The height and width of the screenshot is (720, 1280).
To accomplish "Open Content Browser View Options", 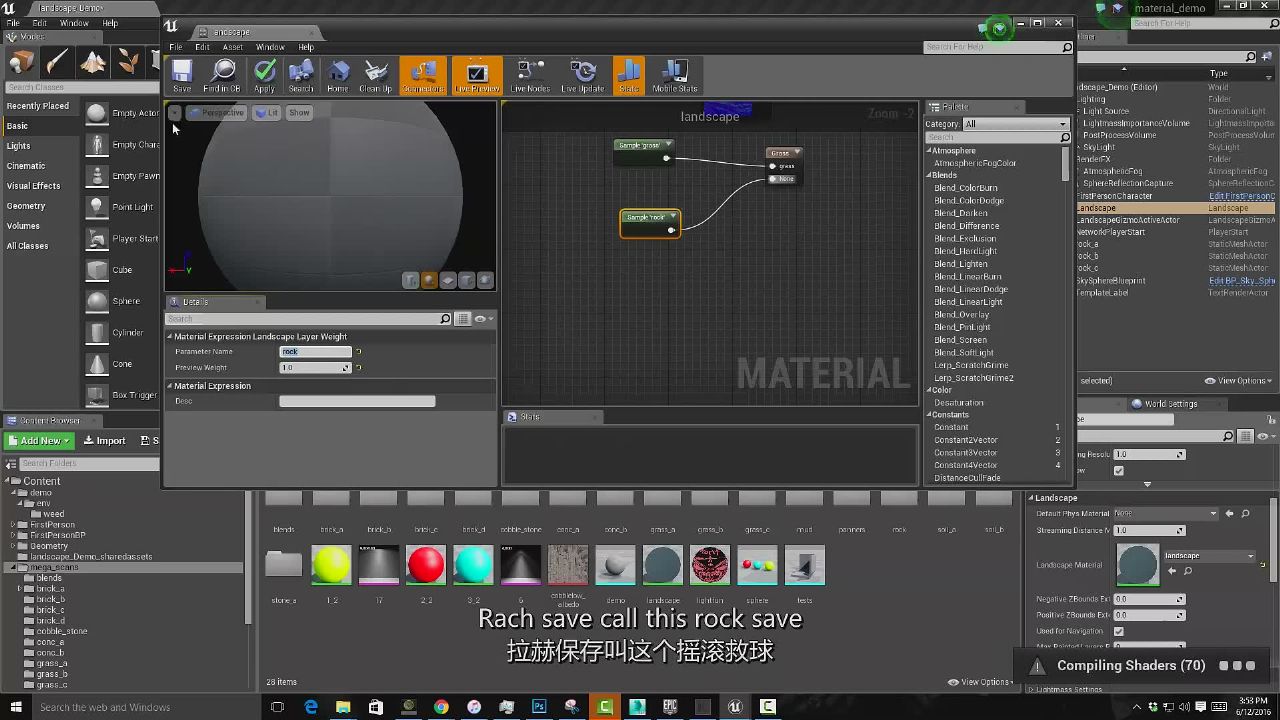I will (x=980, y=682).
